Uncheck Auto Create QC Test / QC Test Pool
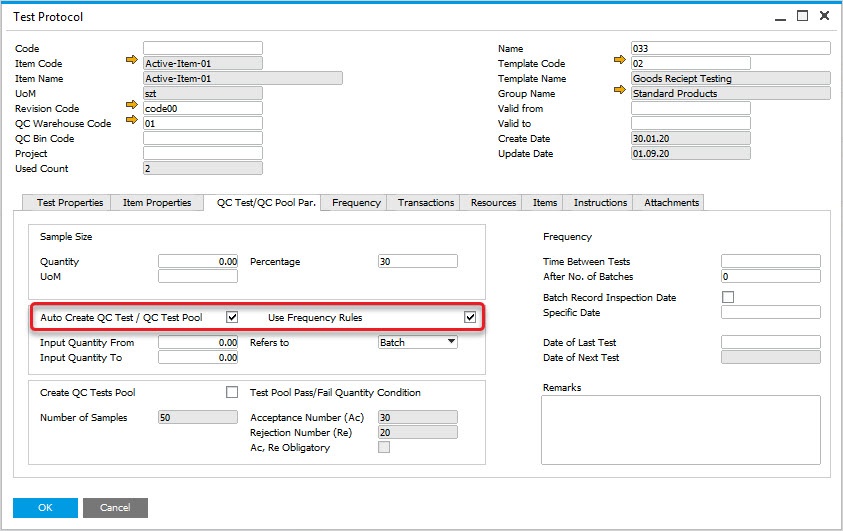The image size is (843, 531). coord(232,318)
